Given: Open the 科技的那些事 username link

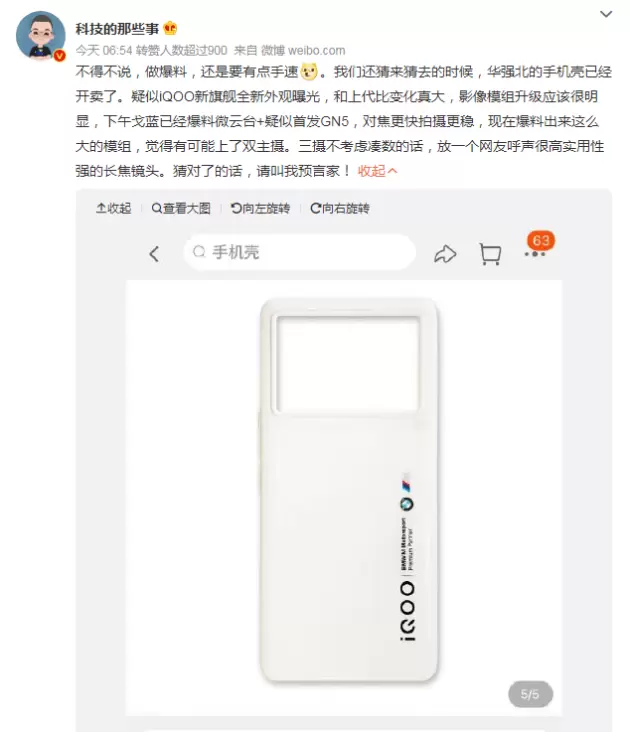Looking at the screenshot, I should point(117,29).
